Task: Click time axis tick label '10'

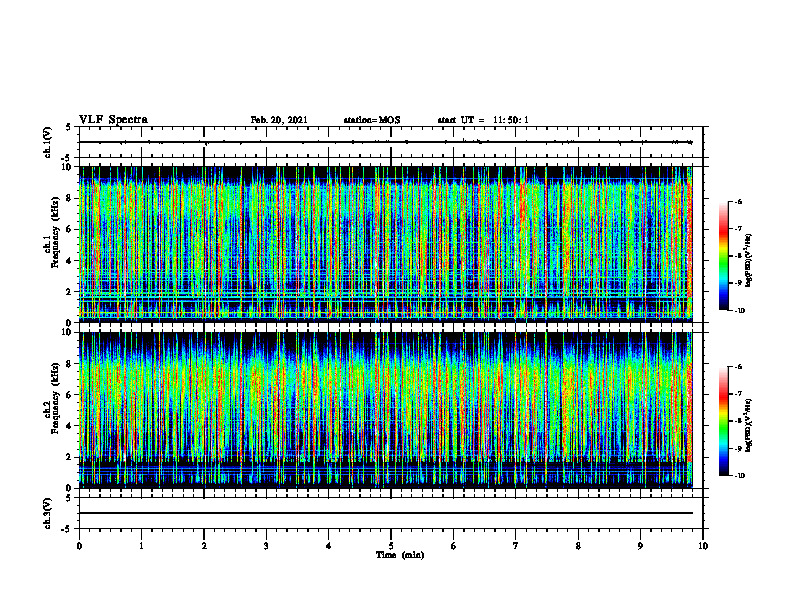Action: (703, 546)
